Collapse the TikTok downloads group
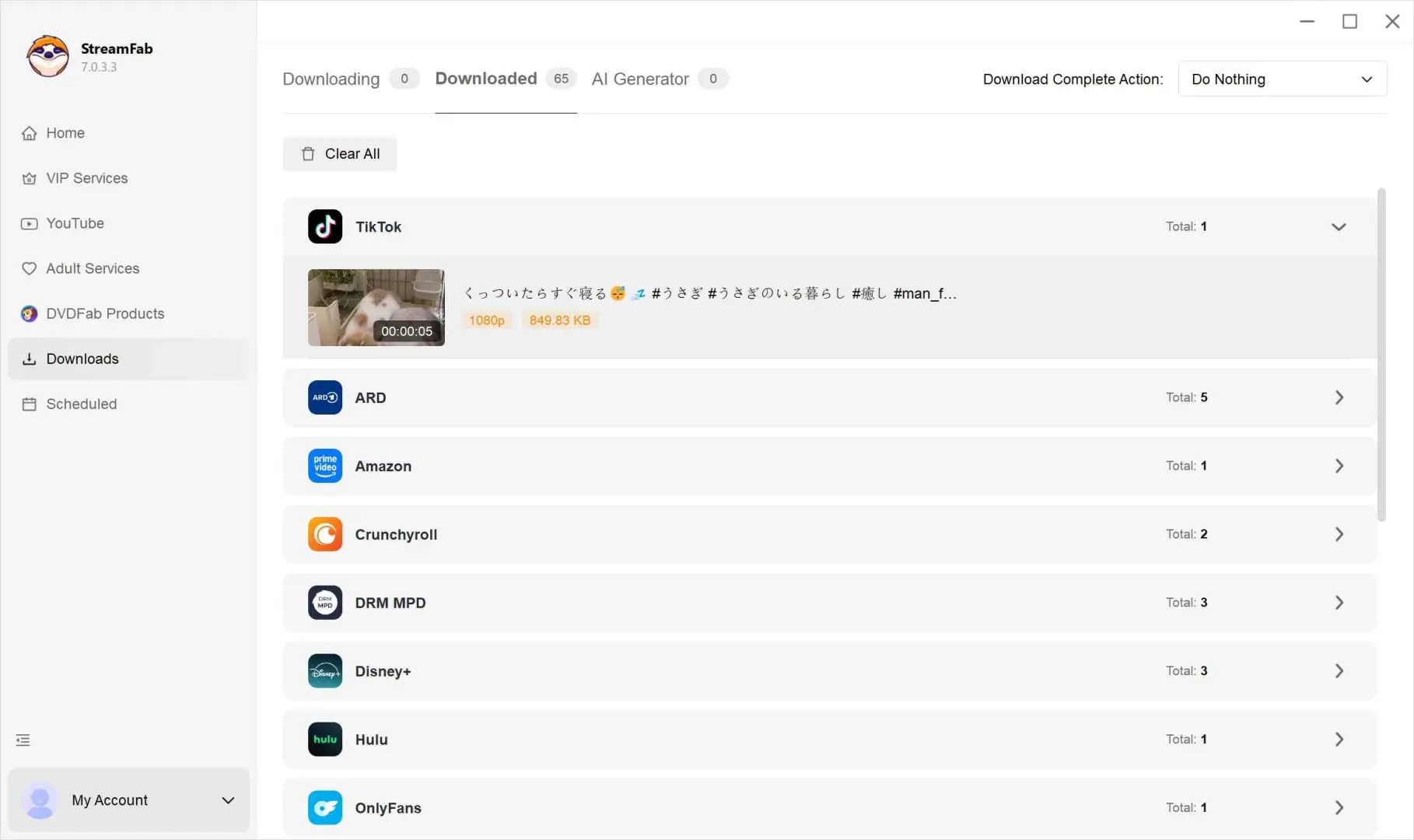Screen dimensions: 1414x840 [x=1339, y=227]
